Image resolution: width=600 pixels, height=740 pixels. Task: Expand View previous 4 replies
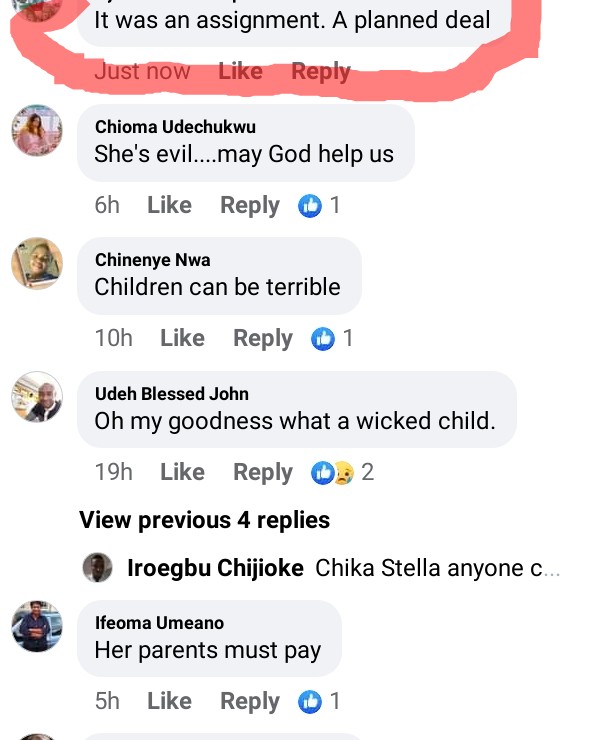[204, 520]
